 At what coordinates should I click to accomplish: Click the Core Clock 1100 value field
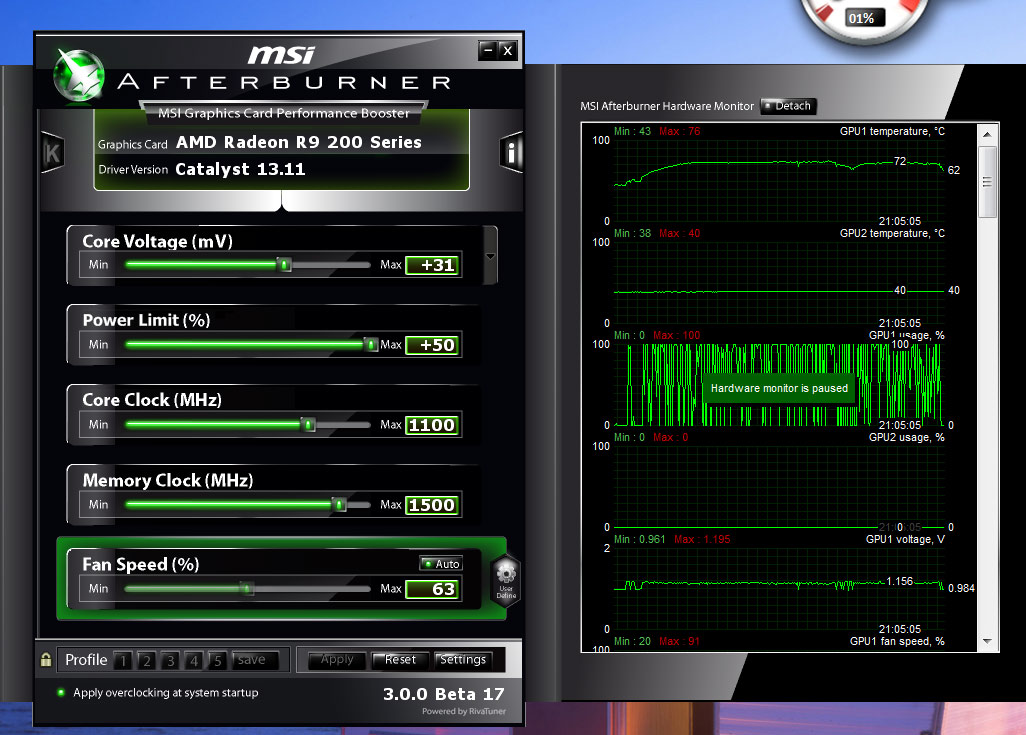pyautogui.click(x=433, y=425)
